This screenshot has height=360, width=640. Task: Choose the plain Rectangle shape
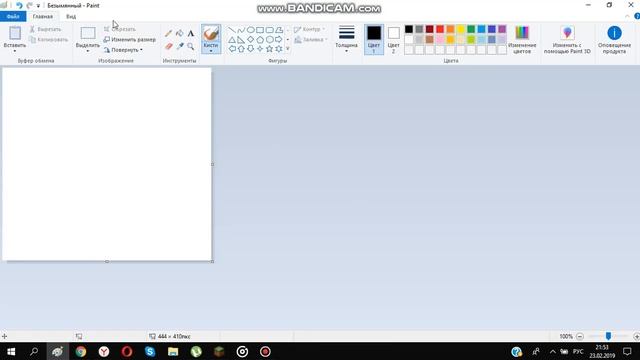click(x=260, y=30)
